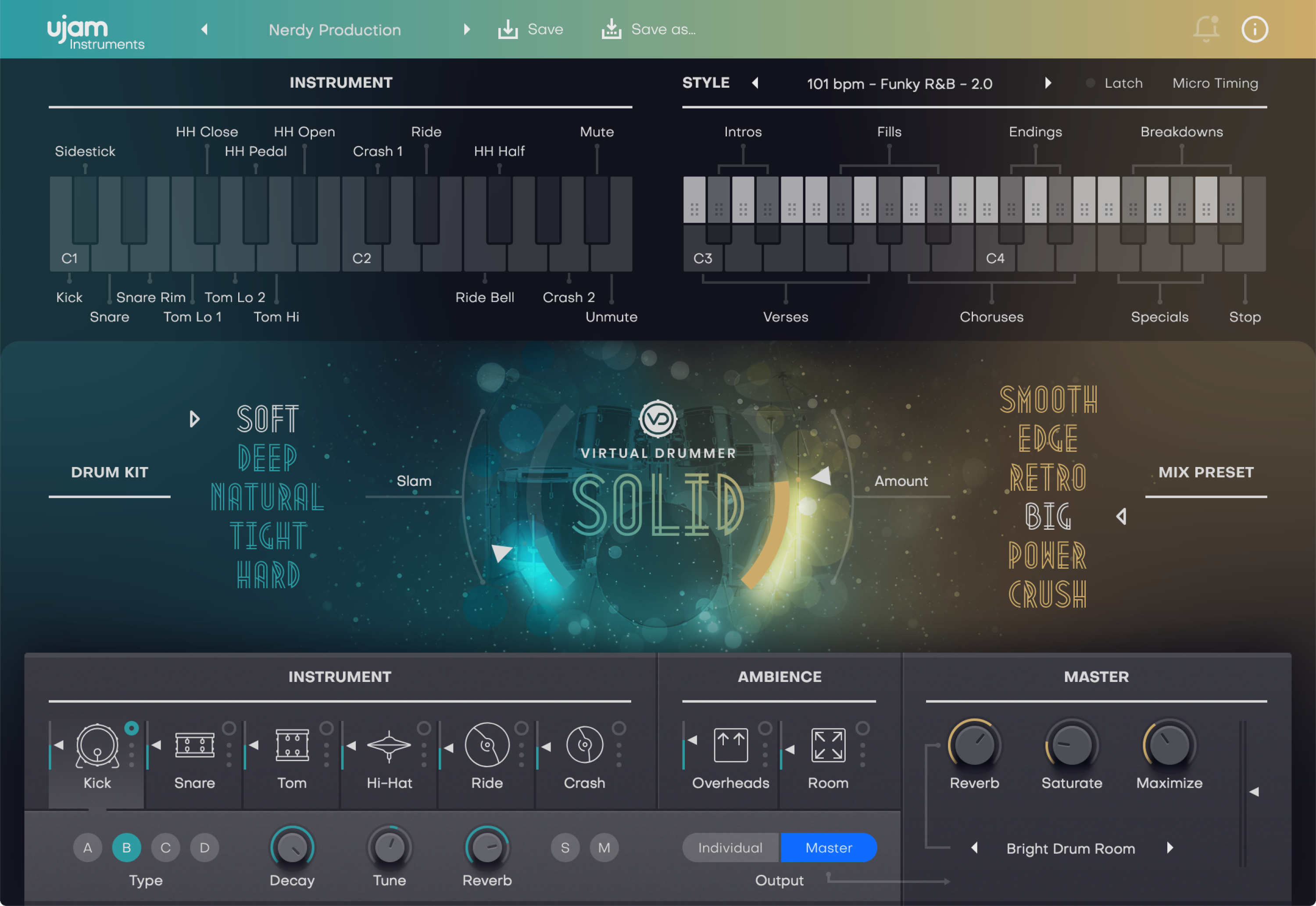Enable the Latch toggle
This screenshot has height=906, width=1316.
pyautogui.click(x=1090, y=83)
